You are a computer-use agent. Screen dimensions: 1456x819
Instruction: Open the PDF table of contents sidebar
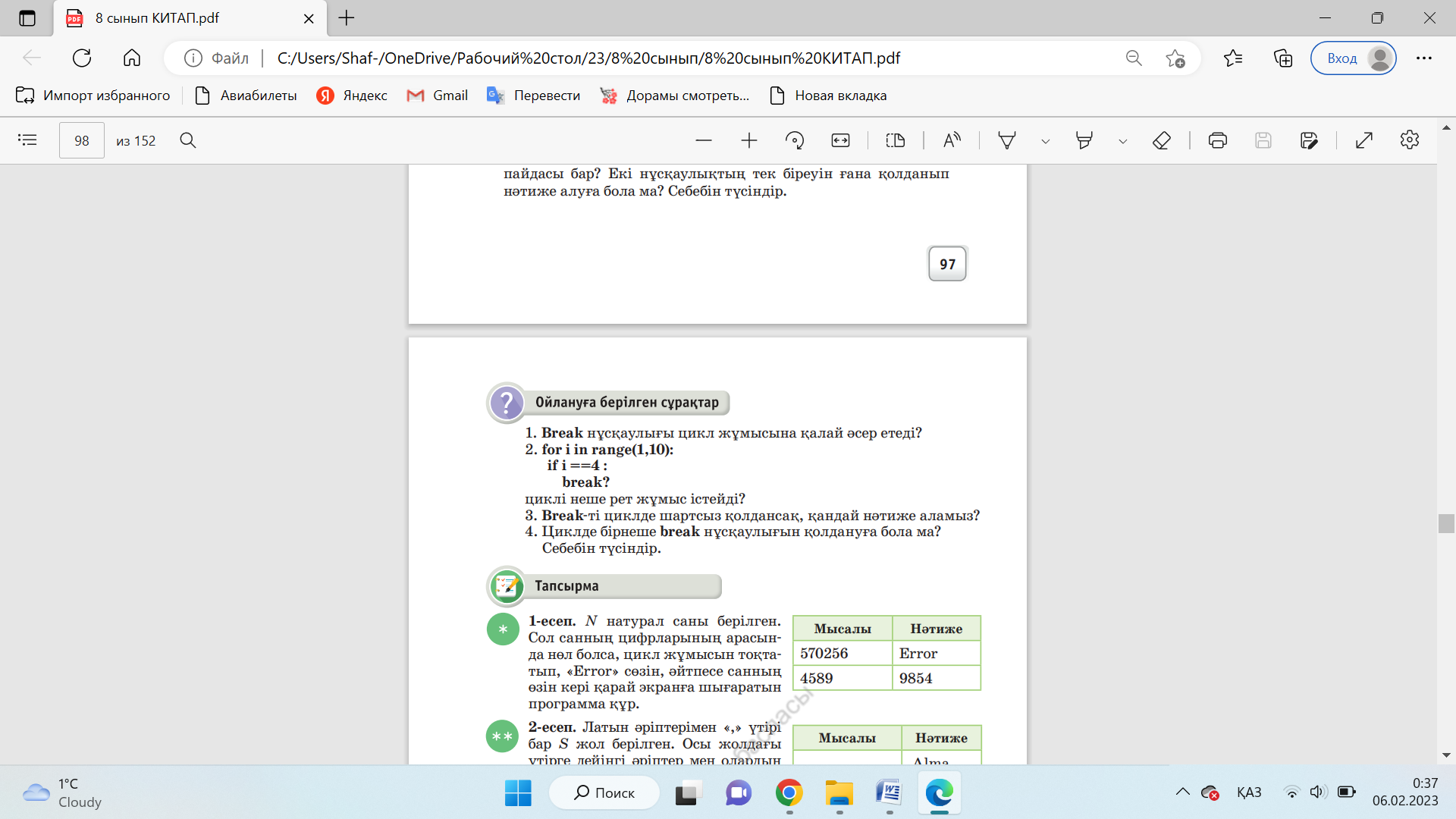(x=27, y=140)
